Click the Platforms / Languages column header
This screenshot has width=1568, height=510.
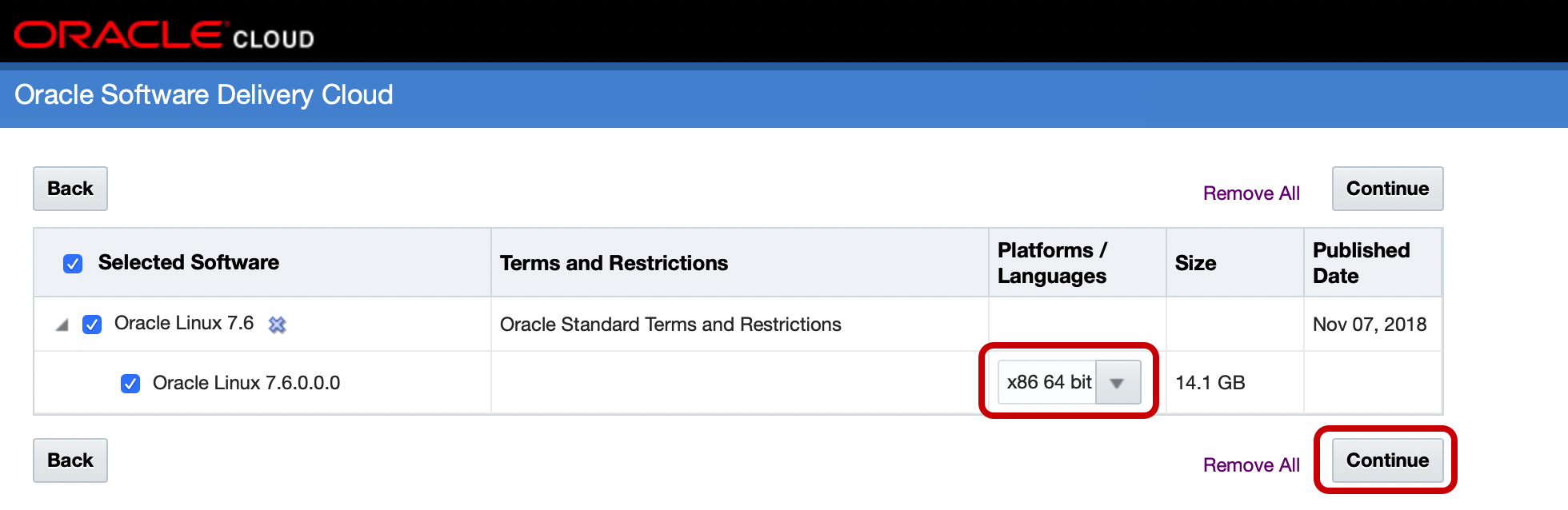tap(1052, 263)
